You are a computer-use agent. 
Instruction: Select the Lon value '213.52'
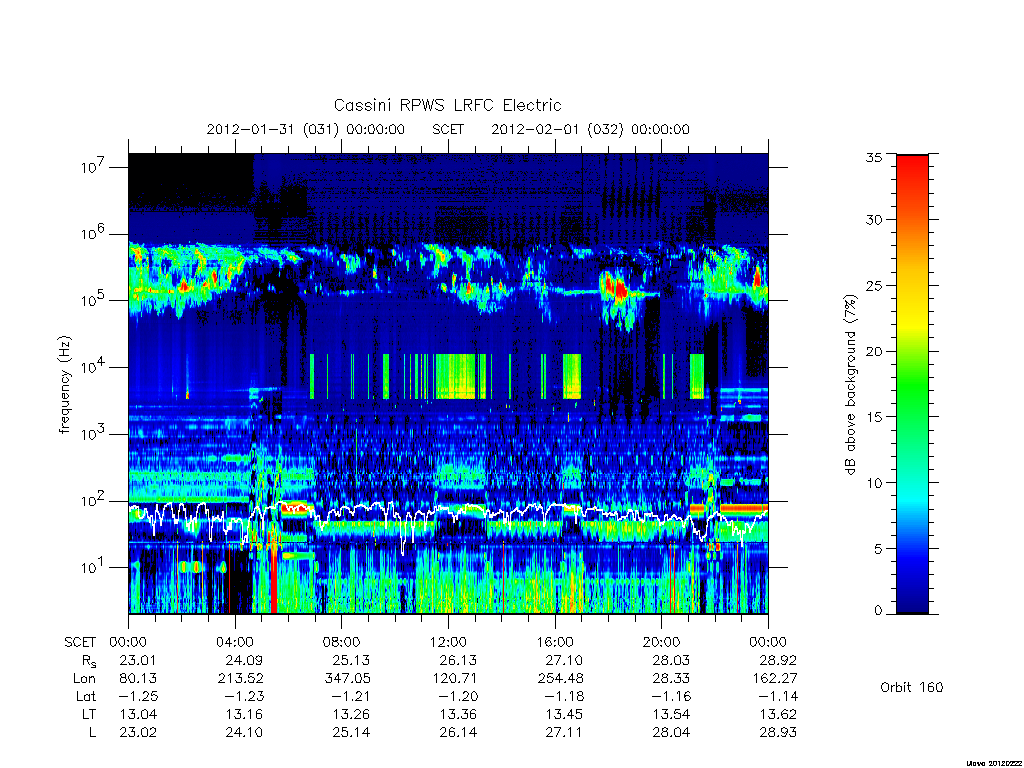pos(240,679)
